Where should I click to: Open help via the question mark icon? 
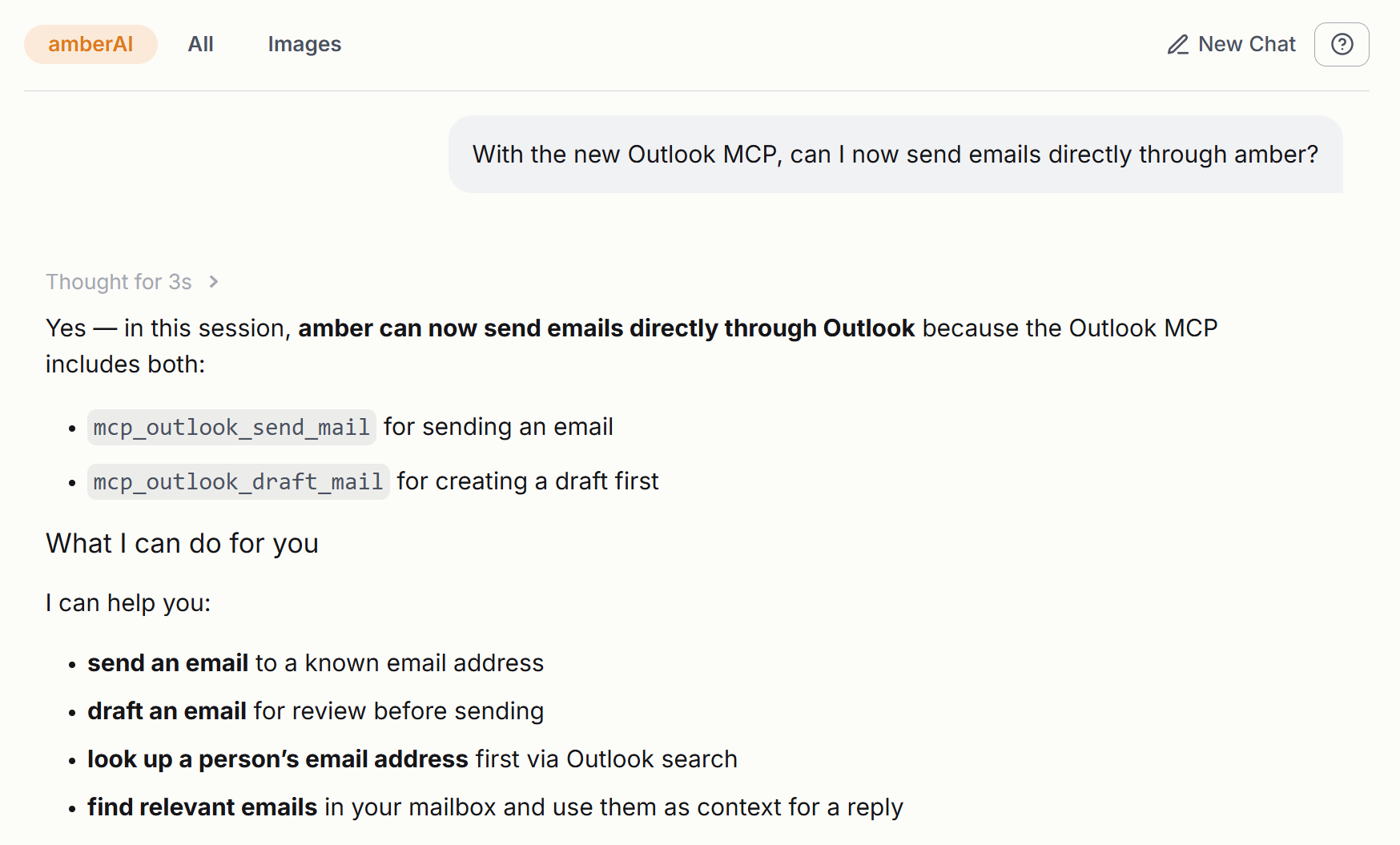(1342, 44)
